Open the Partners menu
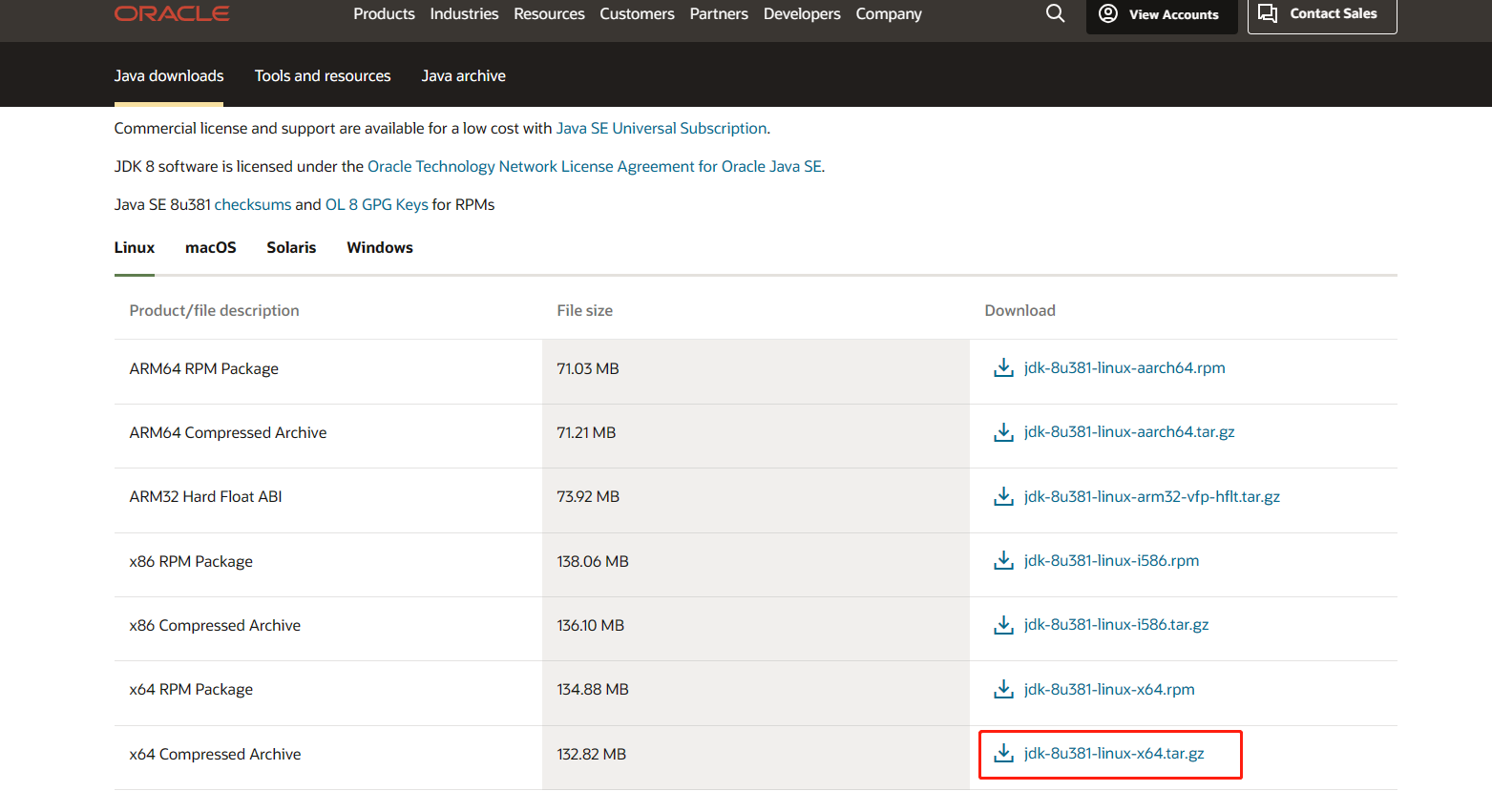 [719, 14]
